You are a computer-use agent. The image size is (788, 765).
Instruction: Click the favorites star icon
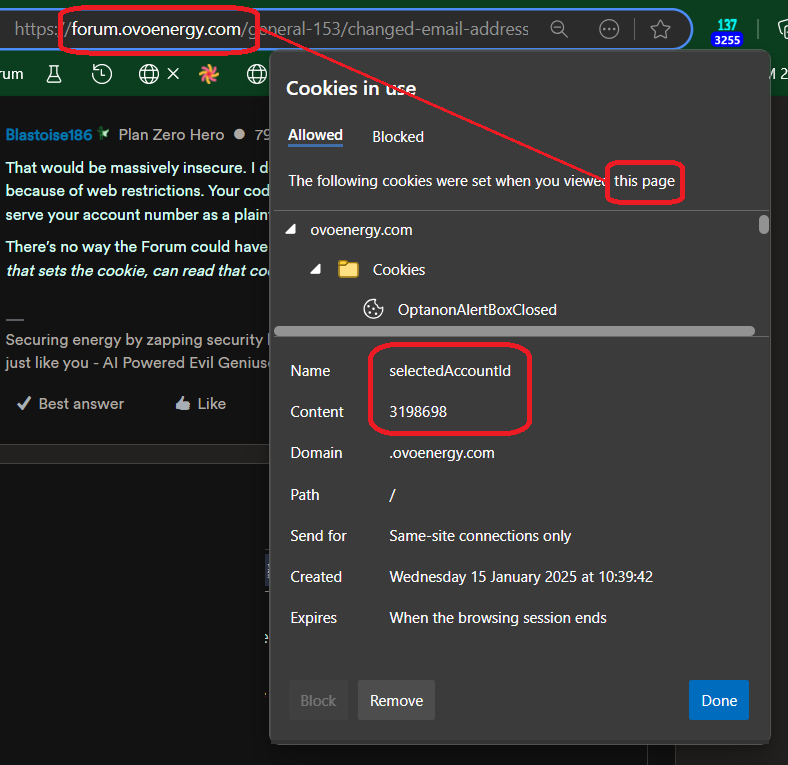[x=660, y=29]
